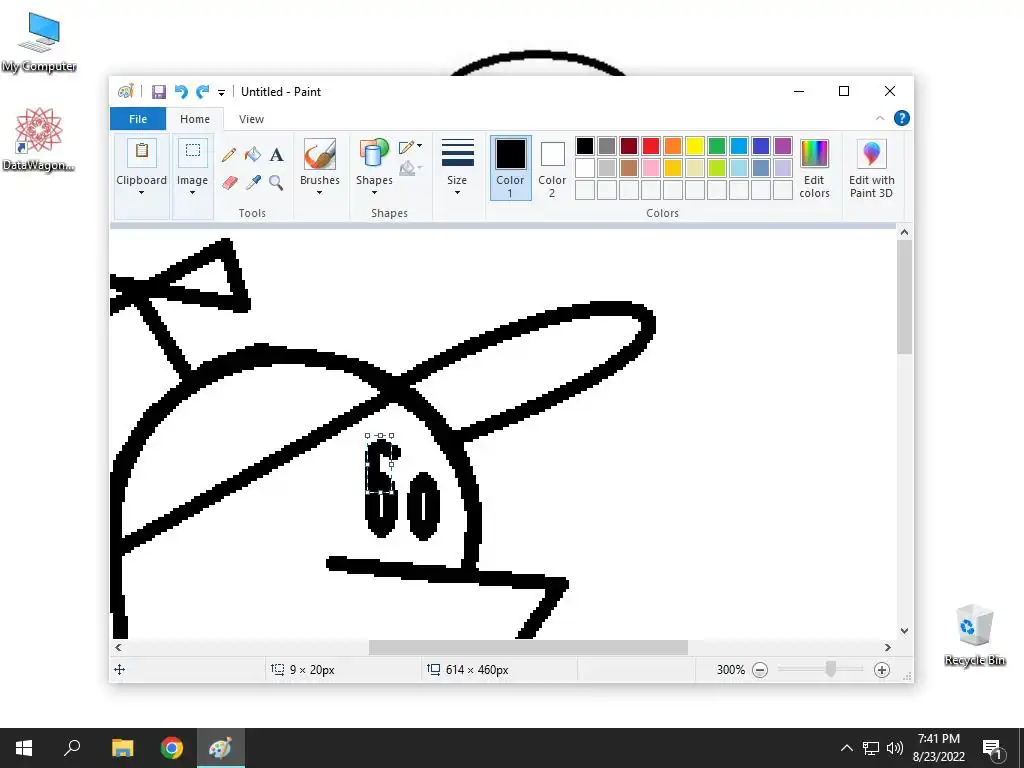
Task: Open the Windows Start menu
Action: click(x=24, y=748)
